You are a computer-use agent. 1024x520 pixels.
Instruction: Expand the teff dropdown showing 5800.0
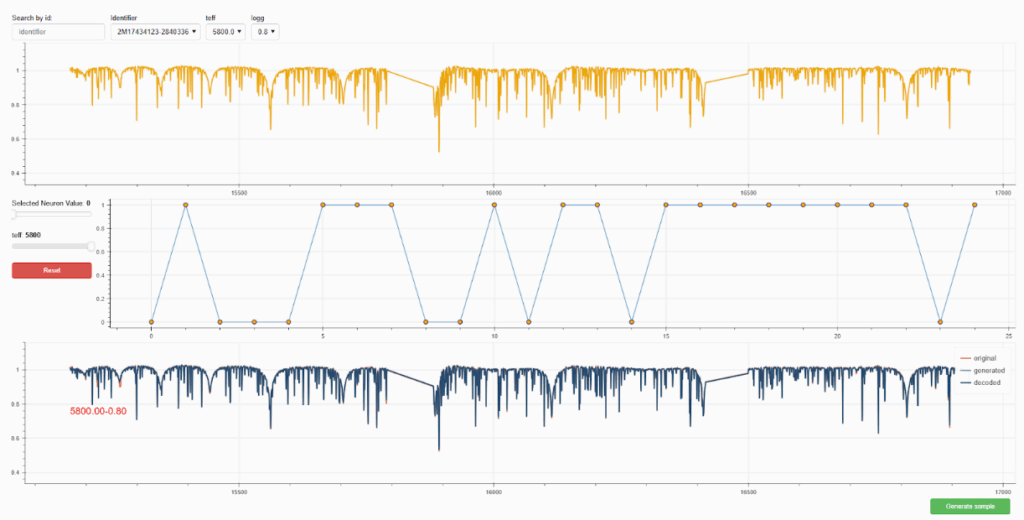(225, 32)
